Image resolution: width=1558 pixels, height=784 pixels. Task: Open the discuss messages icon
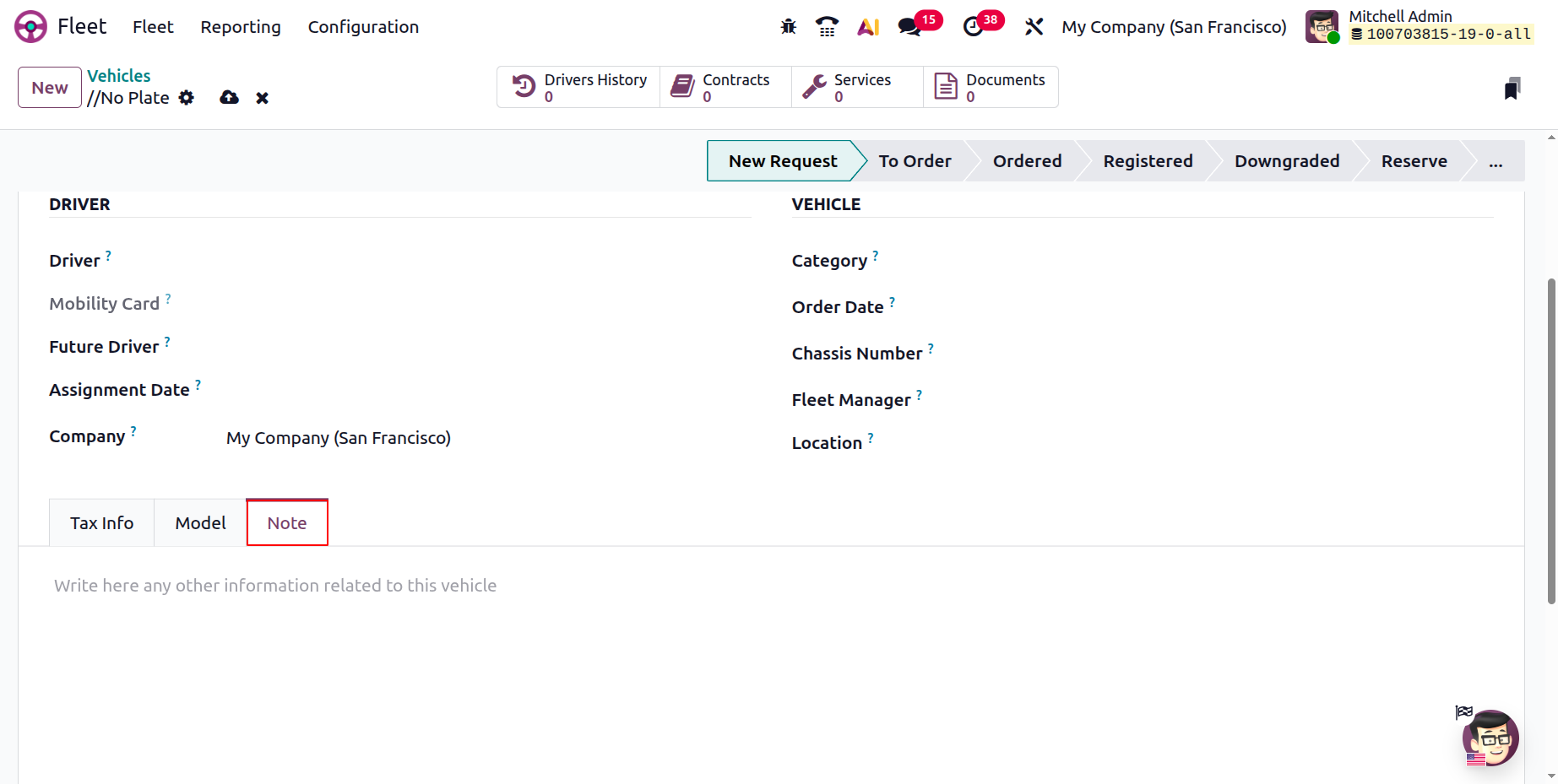[909, 27]
